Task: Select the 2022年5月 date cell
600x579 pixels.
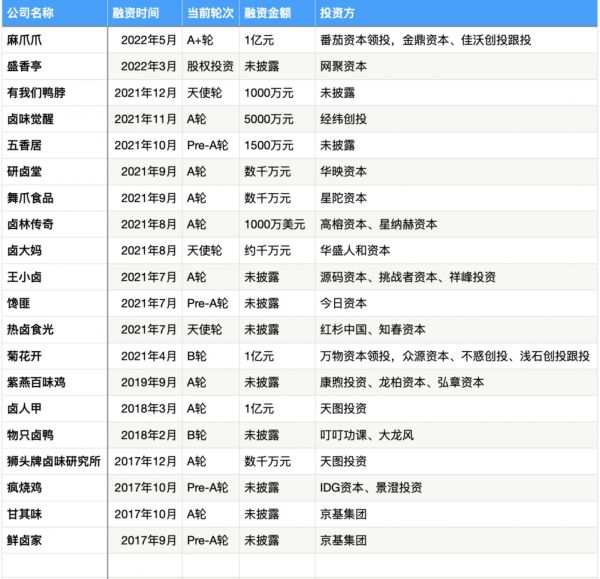Action: coord(148,40)
